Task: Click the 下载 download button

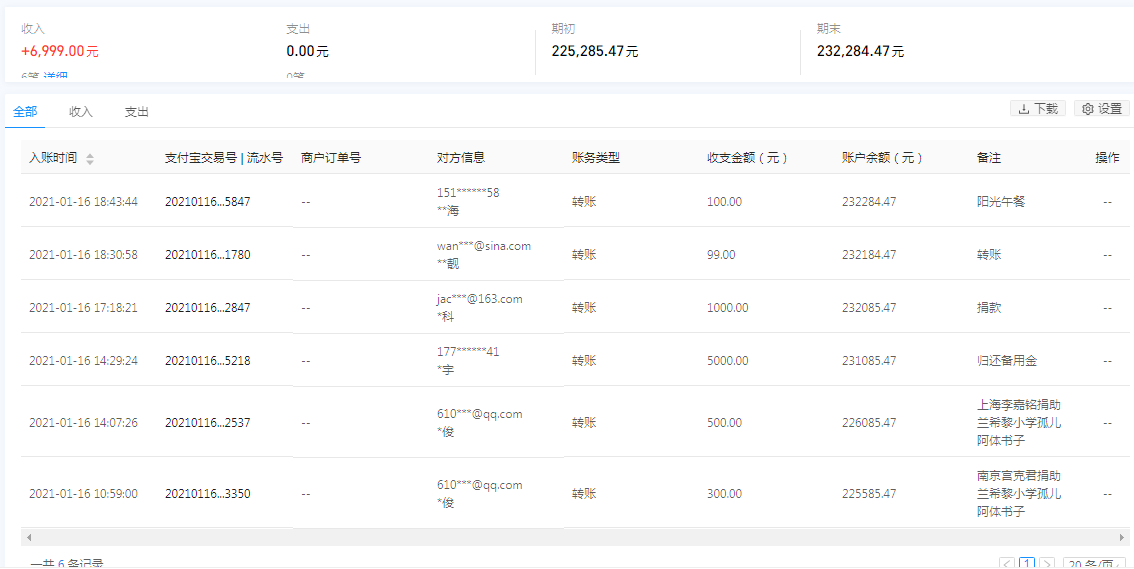Action: (x=1037, y=108)
